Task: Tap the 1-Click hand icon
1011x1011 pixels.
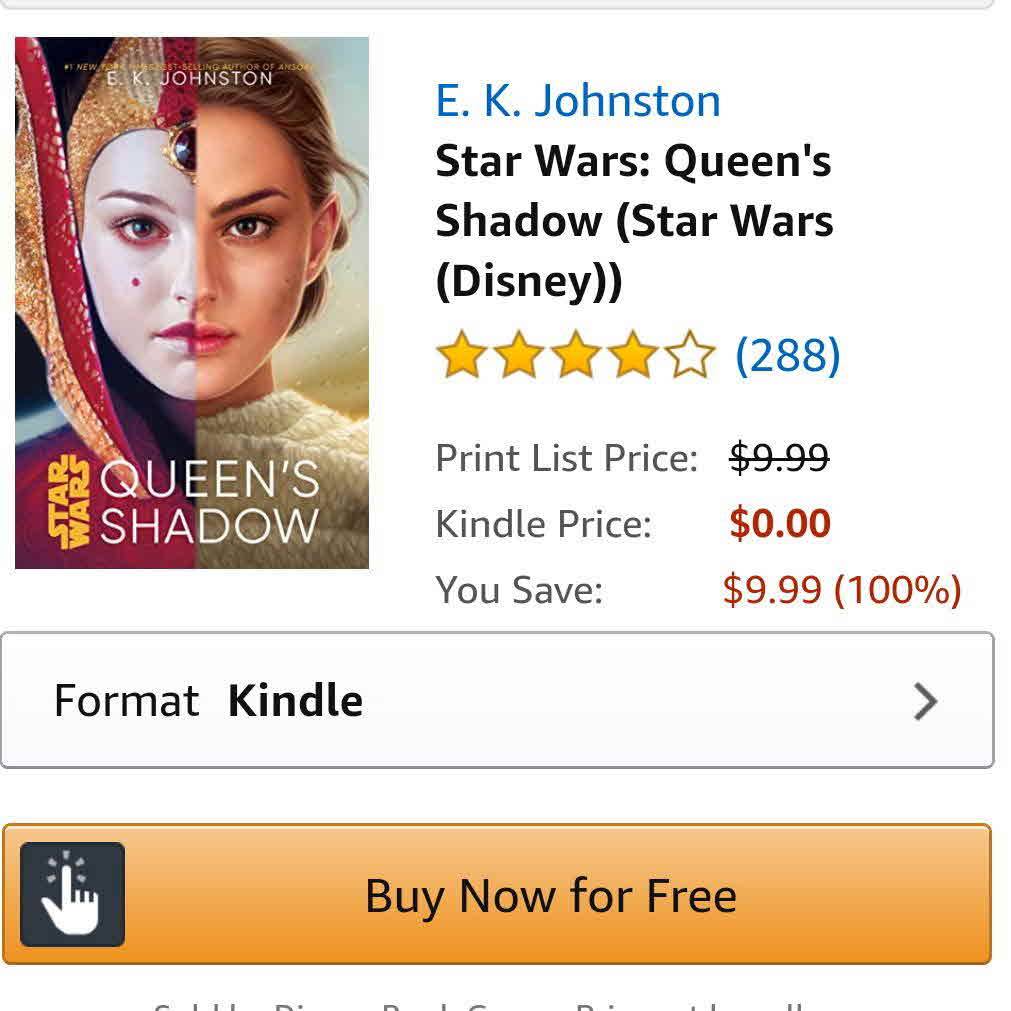Action: (x=72, y=894)
